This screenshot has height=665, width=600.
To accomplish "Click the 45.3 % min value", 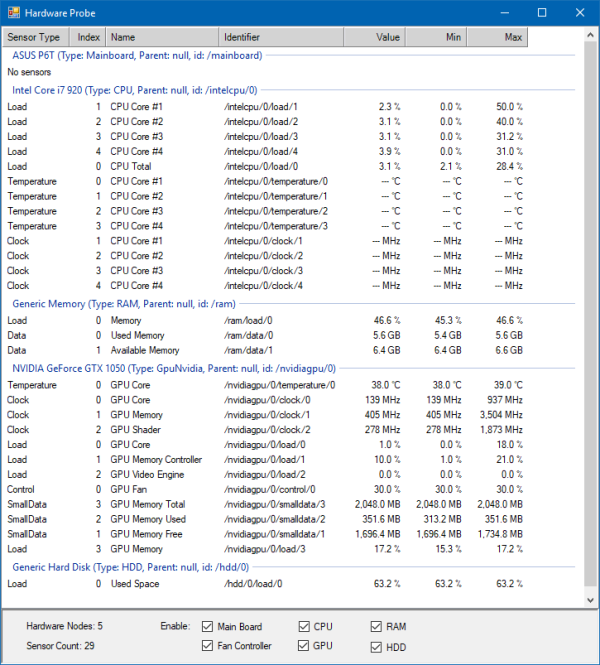I will pos(448,321).
